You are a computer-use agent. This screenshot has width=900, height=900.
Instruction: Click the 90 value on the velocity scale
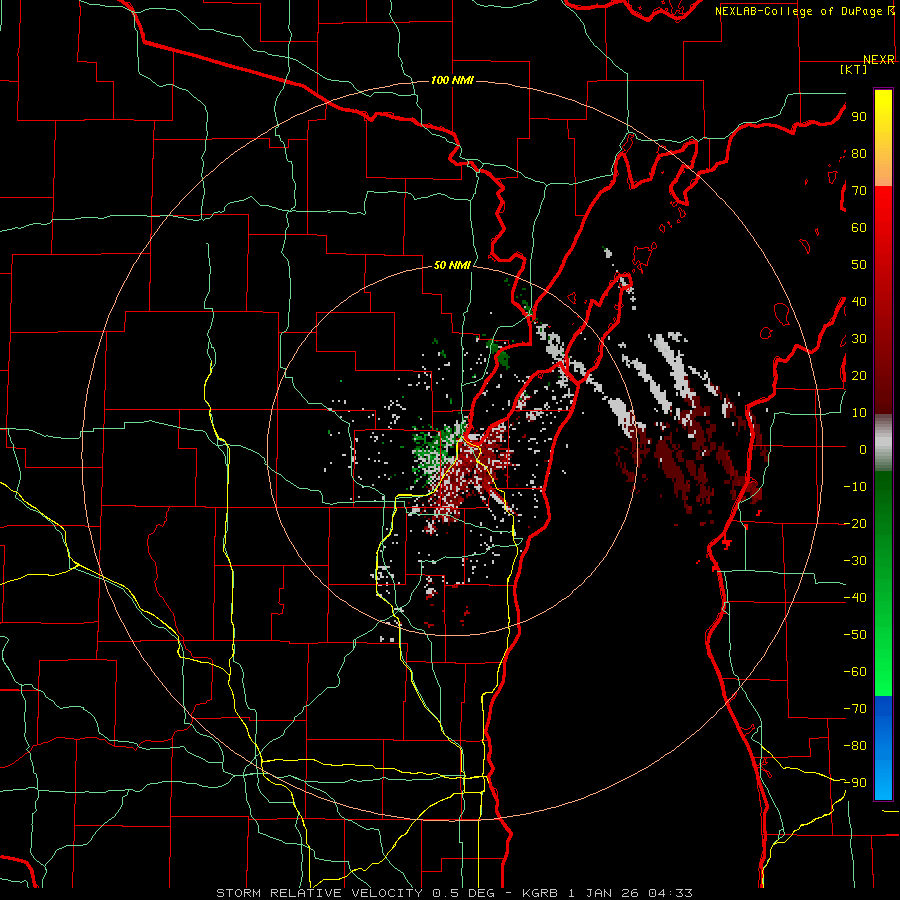click(x=859, y=117)
